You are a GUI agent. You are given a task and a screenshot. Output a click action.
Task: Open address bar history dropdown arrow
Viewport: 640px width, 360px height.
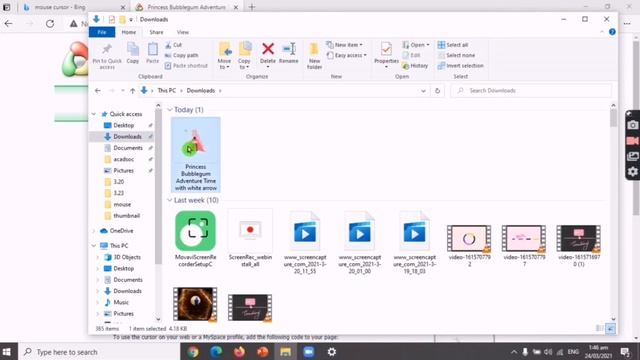pyautogui.click(x=423, y=91)
